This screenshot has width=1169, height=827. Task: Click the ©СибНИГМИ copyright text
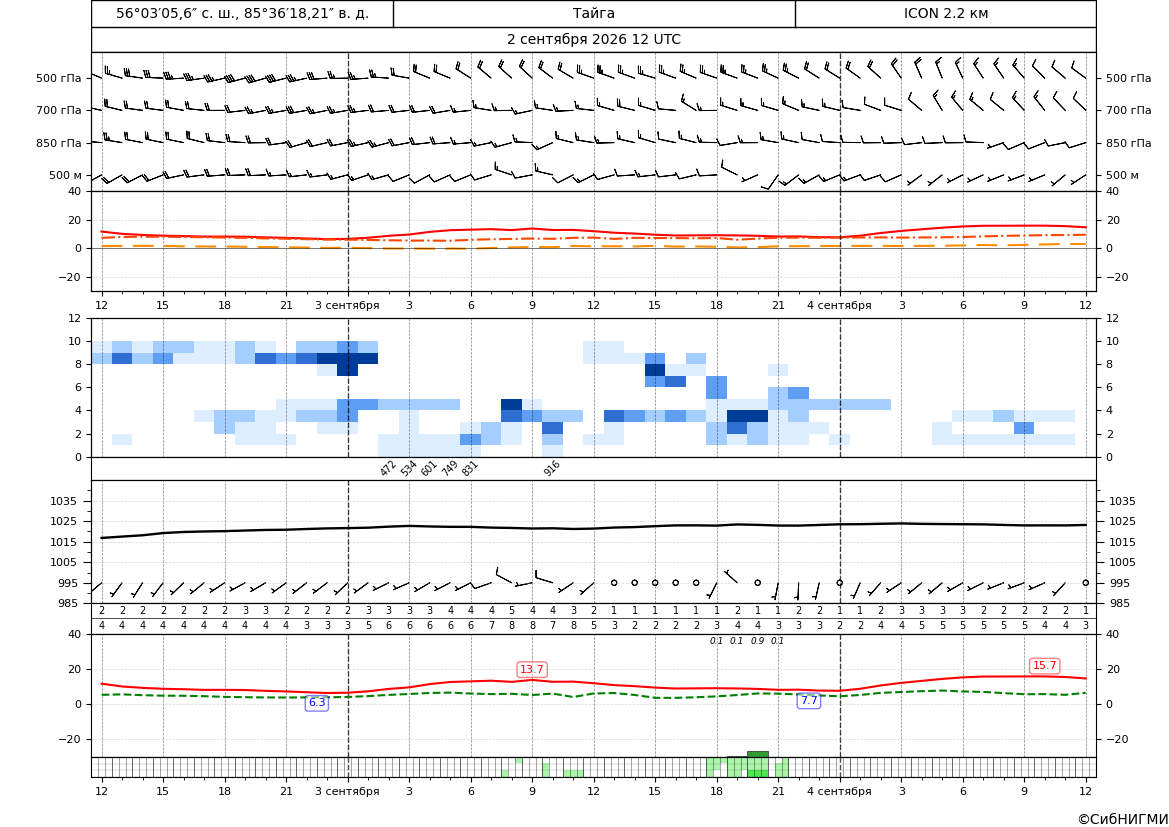[1123, 819]
